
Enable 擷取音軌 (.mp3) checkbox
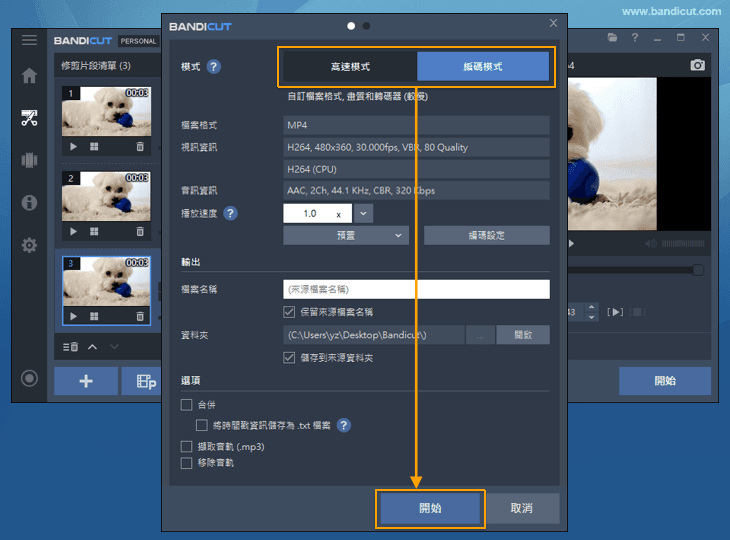pos(186,446)
